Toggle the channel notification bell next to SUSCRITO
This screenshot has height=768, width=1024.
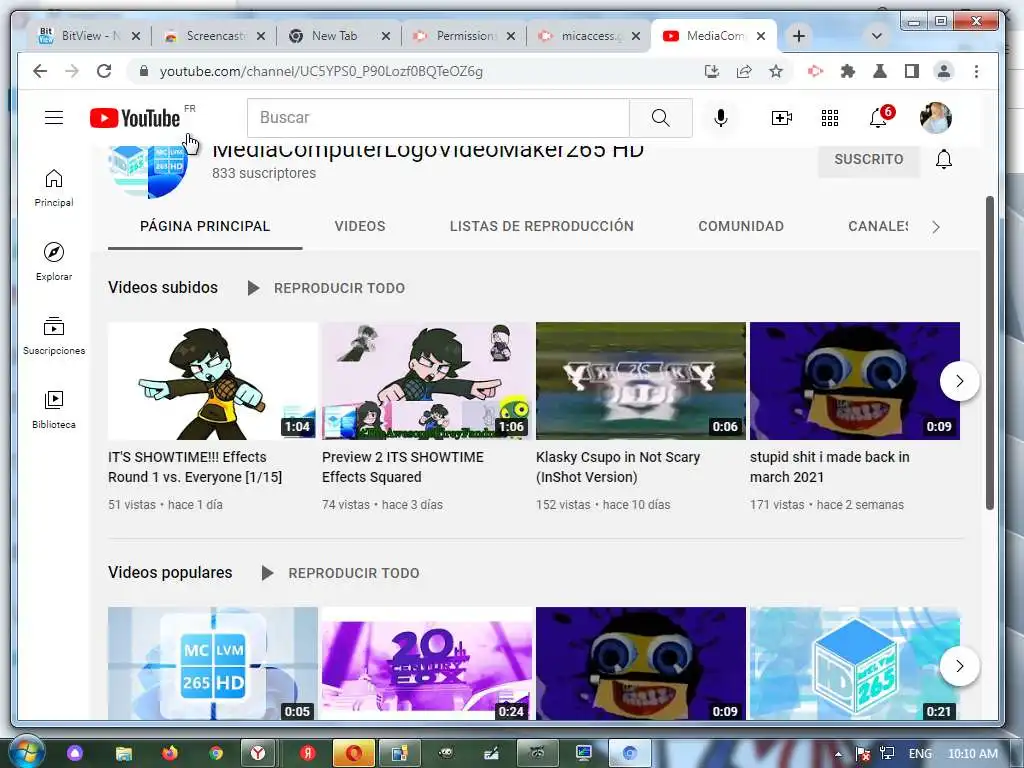coord(943,159)
